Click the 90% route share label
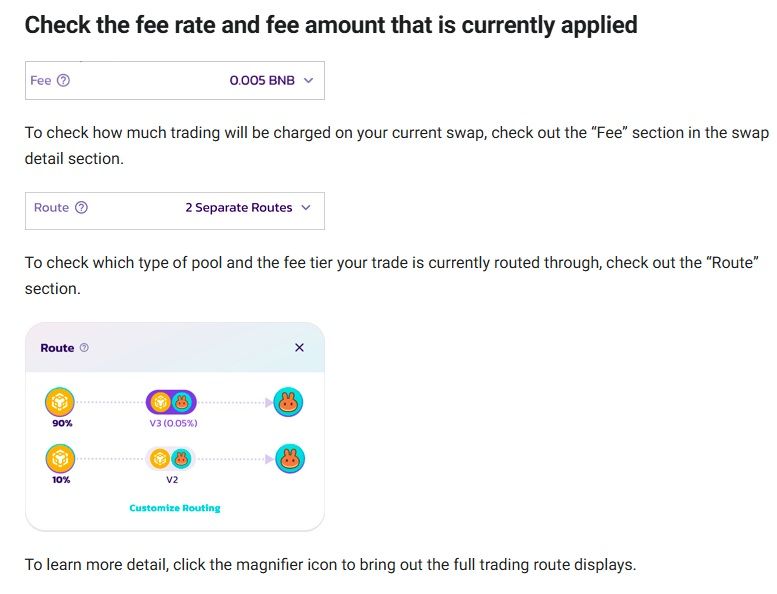This screenshot has height=594, width=777. (x=60, y=423)
